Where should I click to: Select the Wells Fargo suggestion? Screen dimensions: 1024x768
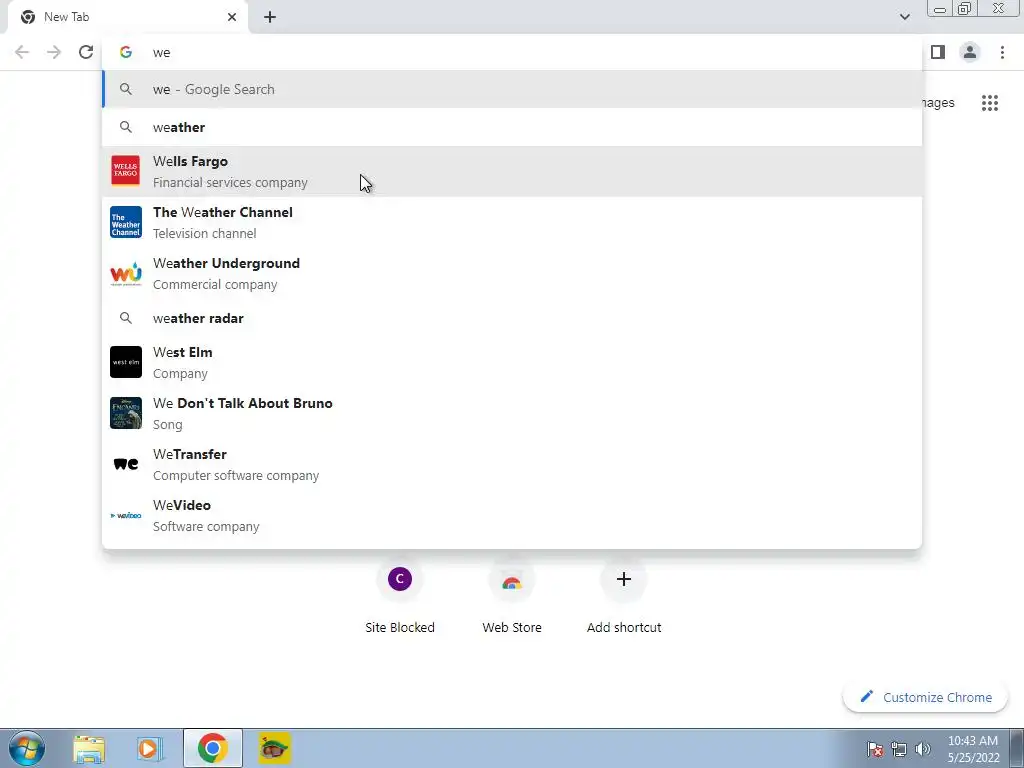tap(512, 171)
